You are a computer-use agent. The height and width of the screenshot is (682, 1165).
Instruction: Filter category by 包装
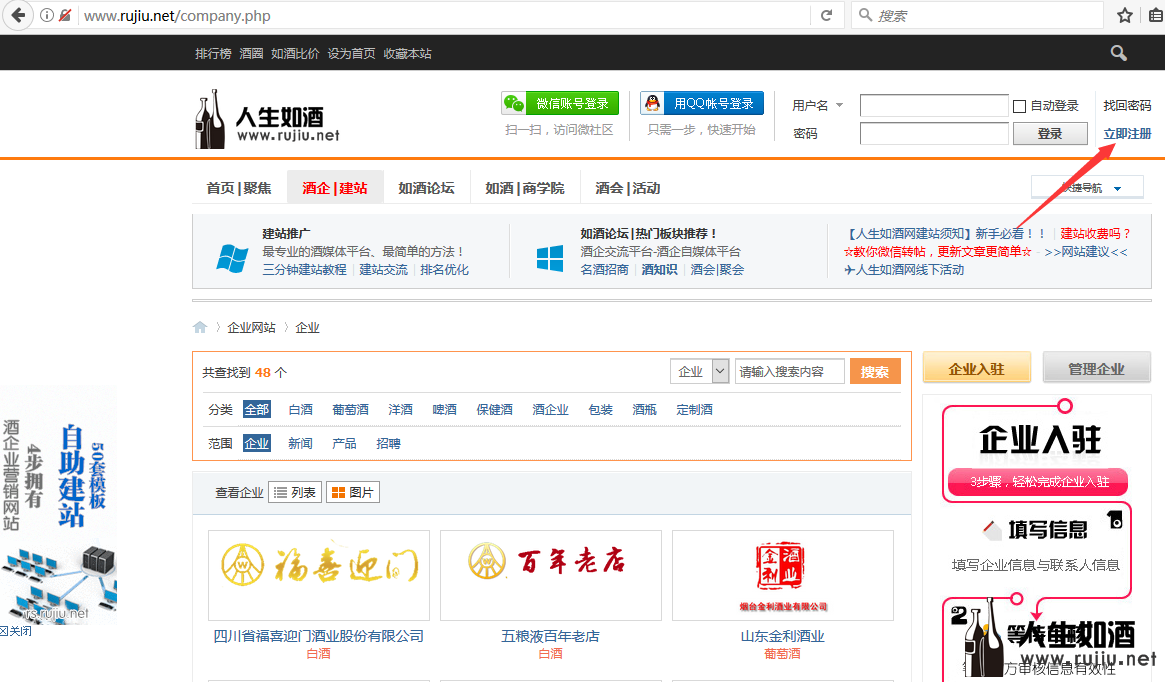click(600, 409)
